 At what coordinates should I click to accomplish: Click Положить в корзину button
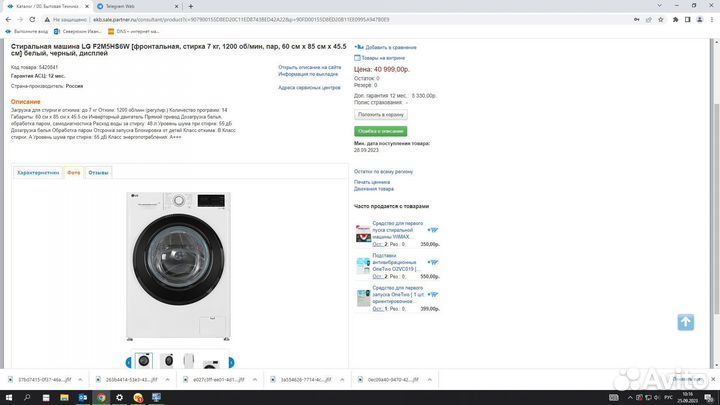click(x=381, y=114)
